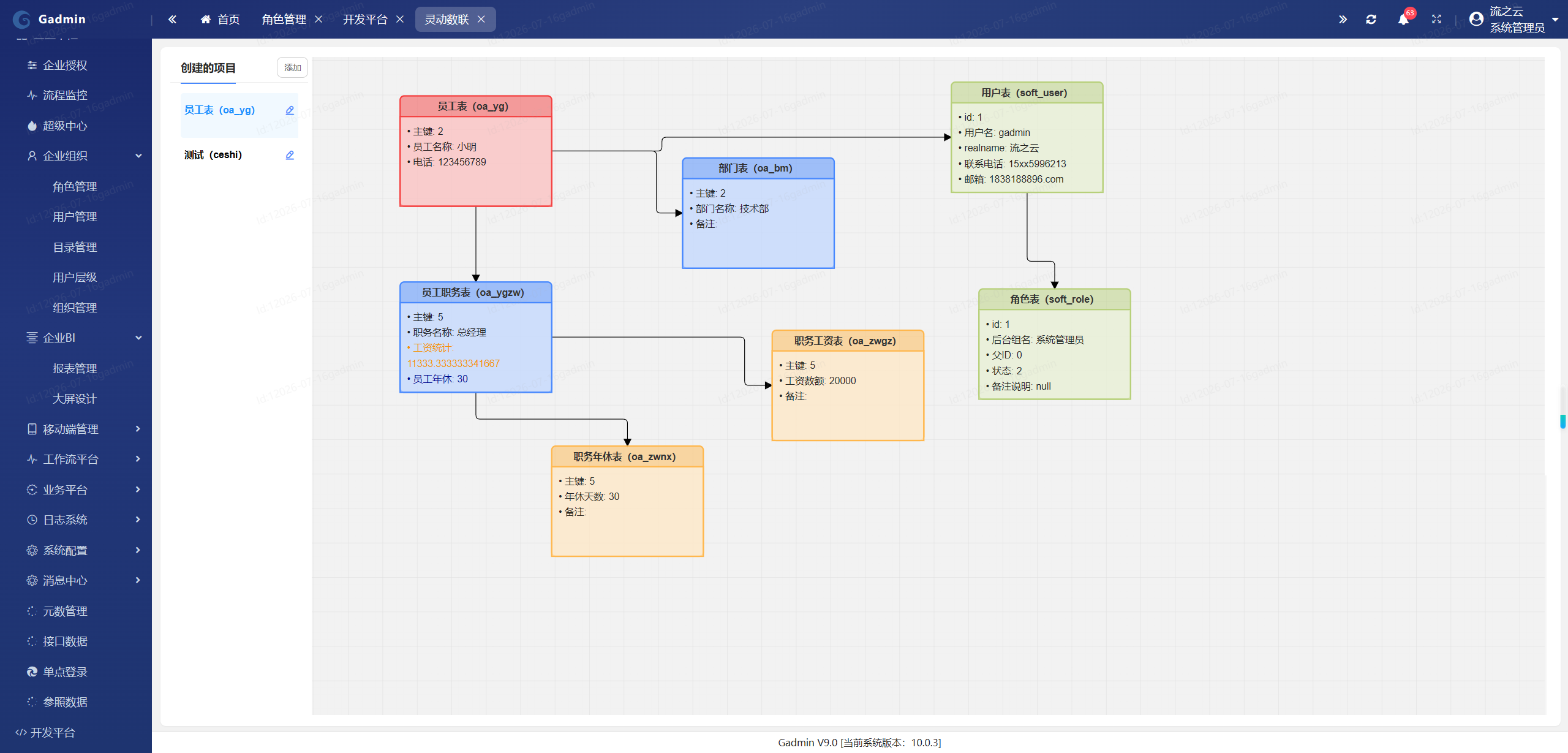Open 大屏设计 in the sidebar
The width and height of the screenshot is (1568, 753).
[x=75, y=398]
